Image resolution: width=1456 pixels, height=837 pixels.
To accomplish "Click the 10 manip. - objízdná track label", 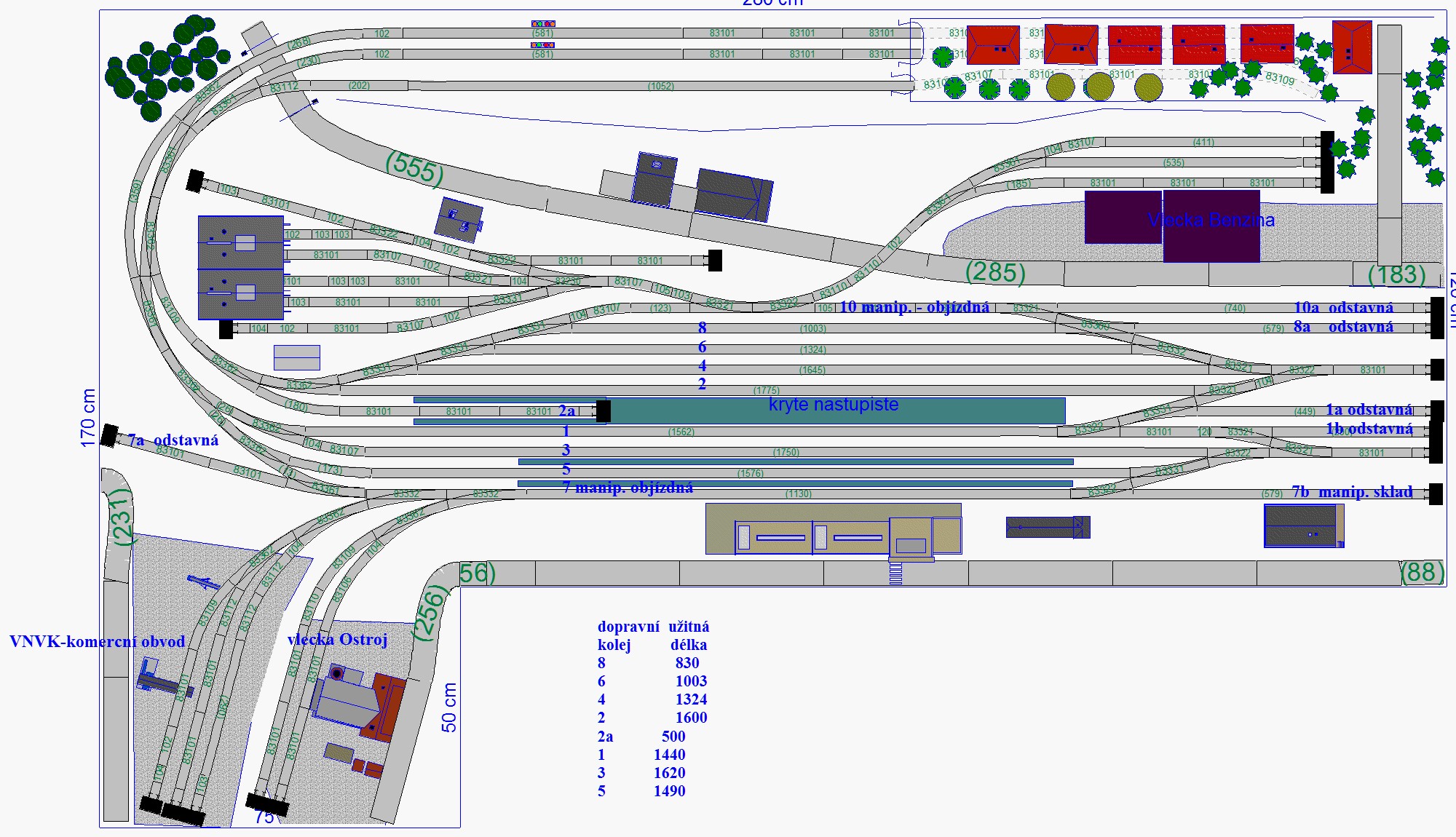I will (x=914, y=307).
